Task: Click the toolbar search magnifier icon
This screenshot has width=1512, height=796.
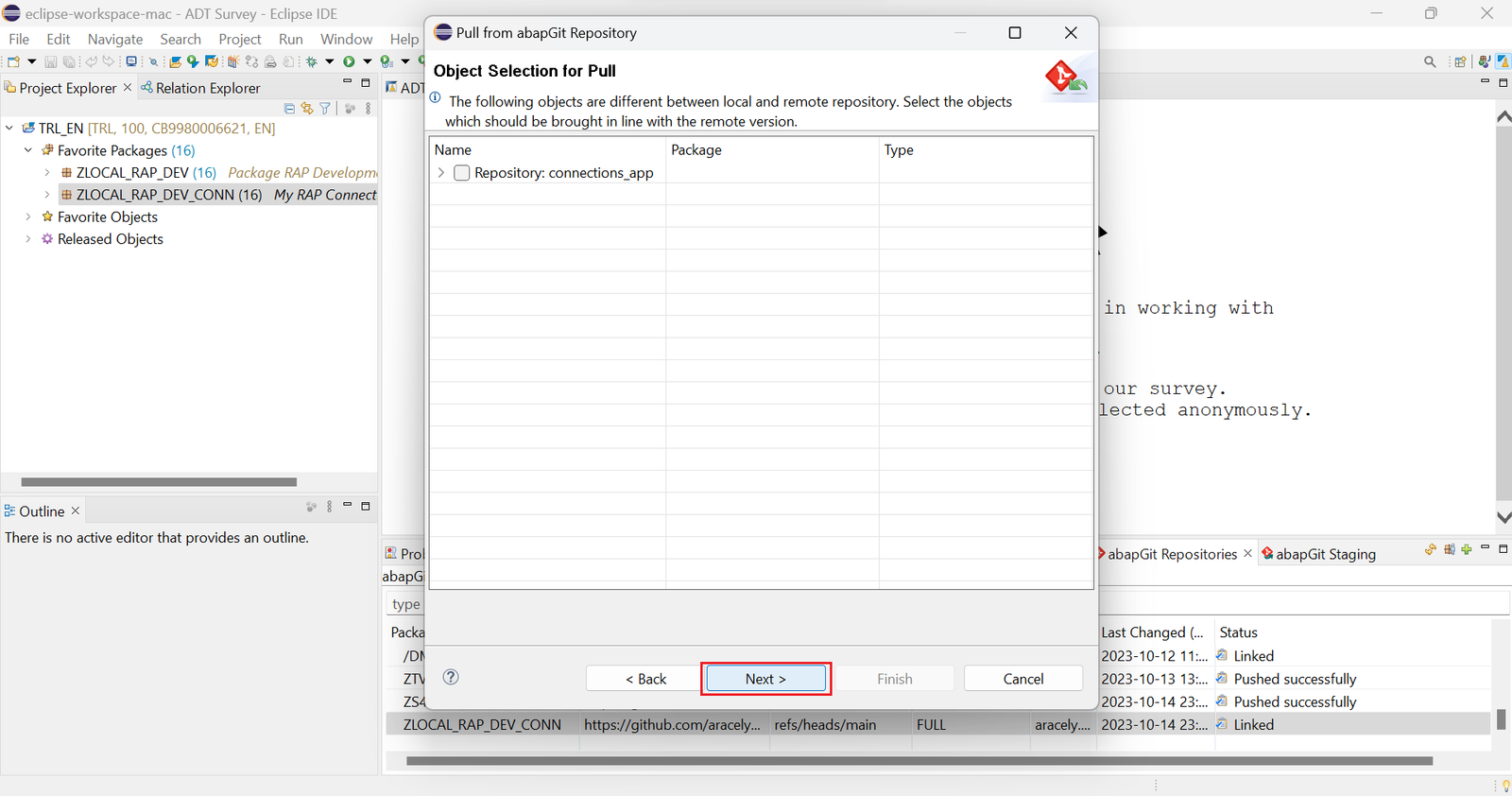Action: coord(1430,61)
